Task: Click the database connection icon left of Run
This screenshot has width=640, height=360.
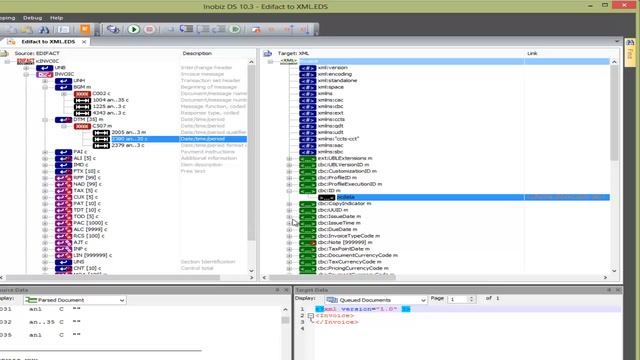Action: pyautogui.click(x=113, y=29)
